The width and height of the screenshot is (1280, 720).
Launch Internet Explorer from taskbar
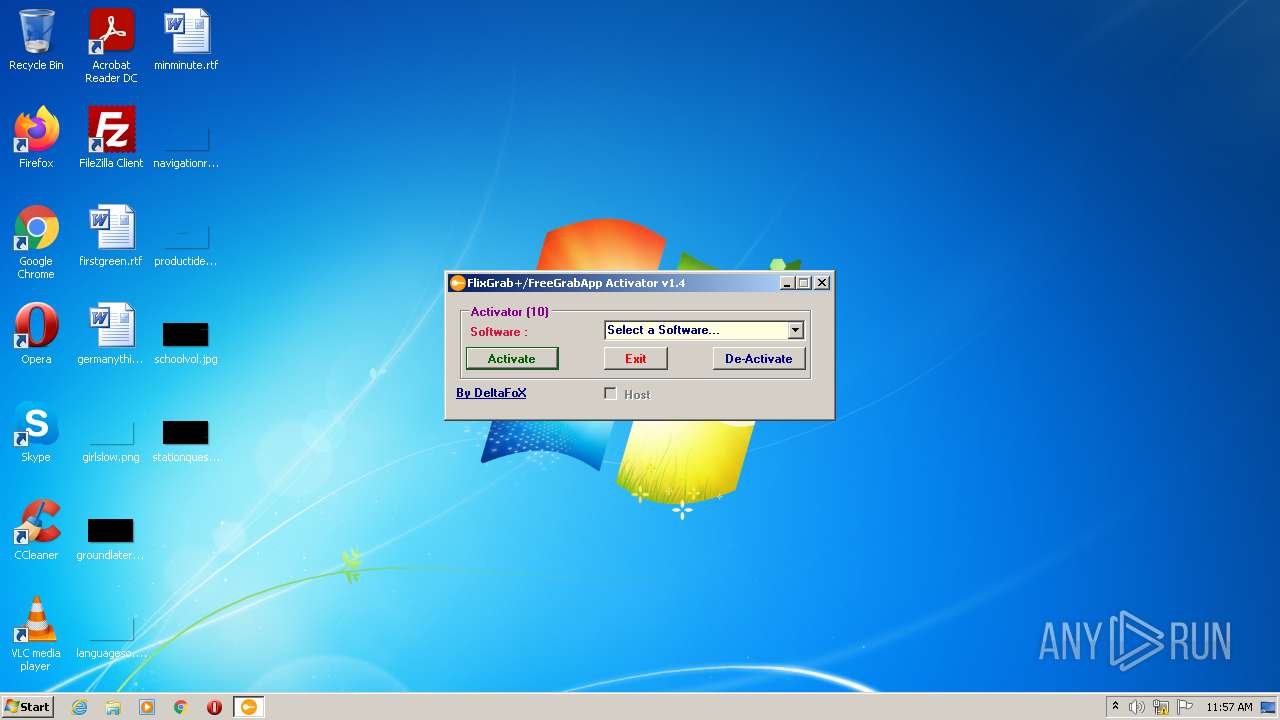click(79, 707)
